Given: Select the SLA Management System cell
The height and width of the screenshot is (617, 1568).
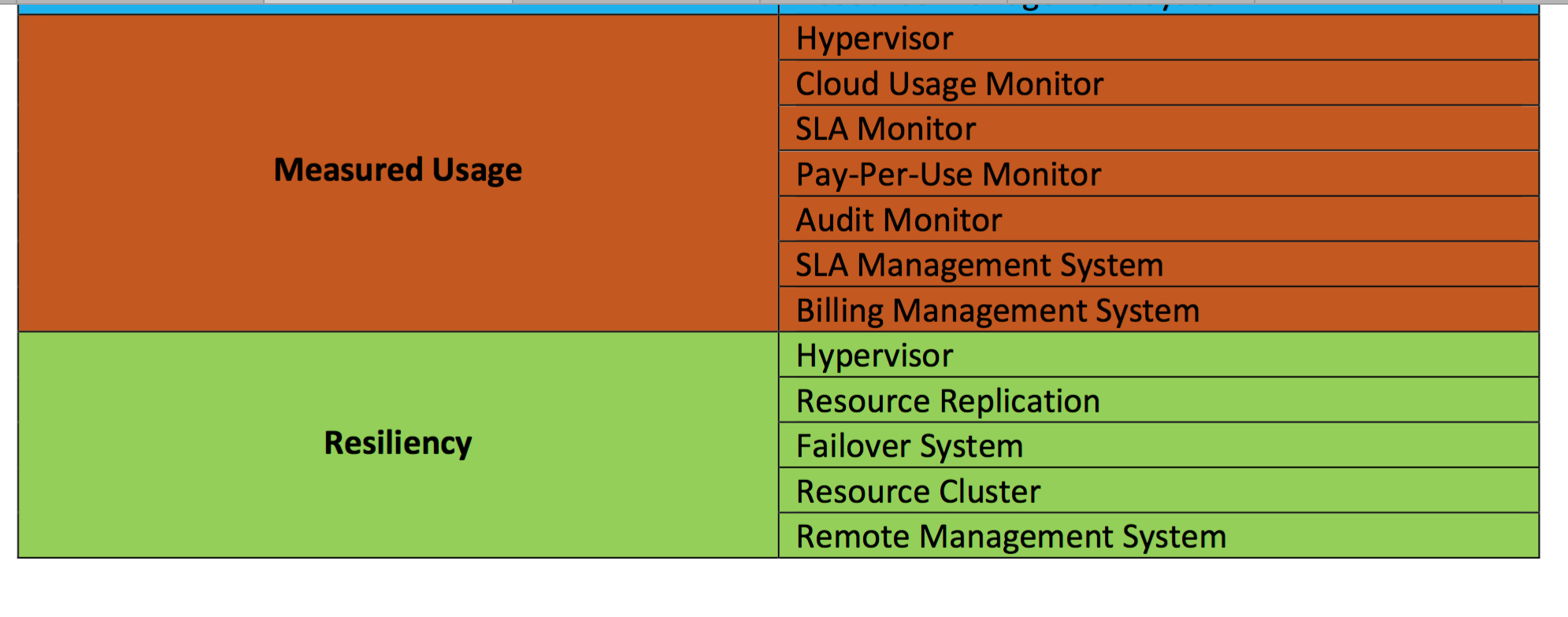Looking at the screenshot, I should (x=1158, y=264).
